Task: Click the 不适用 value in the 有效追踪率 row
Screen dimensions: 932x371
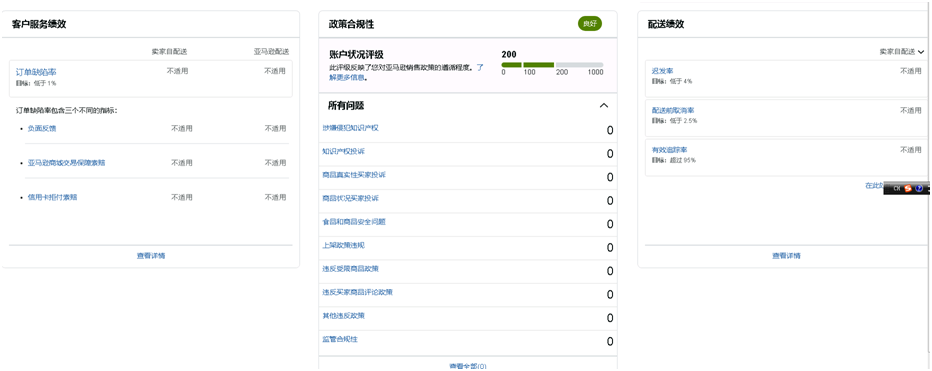Action: [x=911, y=150]
